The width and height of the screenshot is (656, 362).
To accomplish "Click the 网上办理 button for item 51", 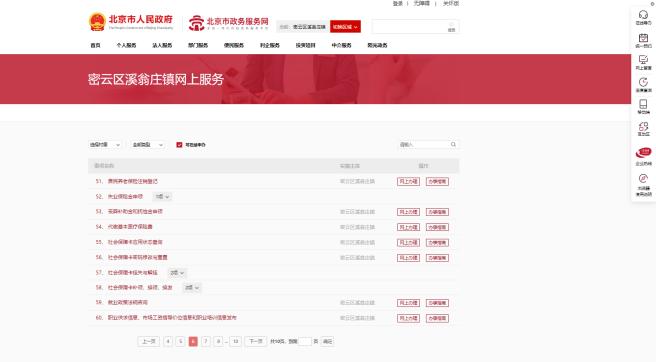I will point(408,181).
